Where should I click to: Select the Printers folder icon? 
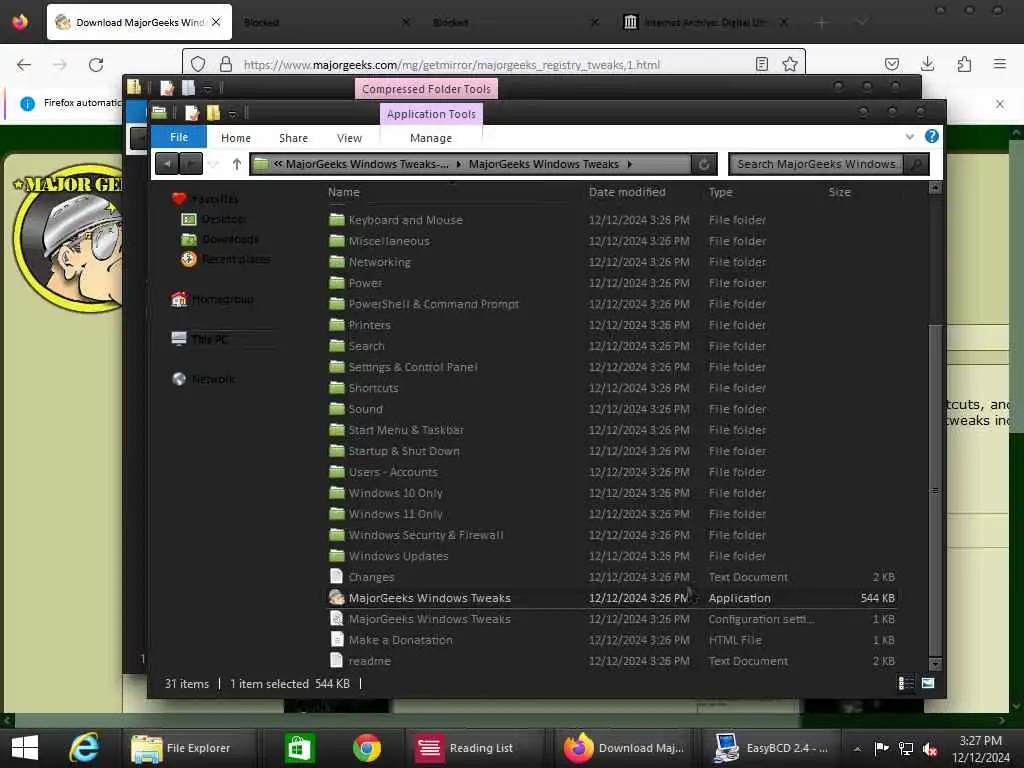coord(336,325)
